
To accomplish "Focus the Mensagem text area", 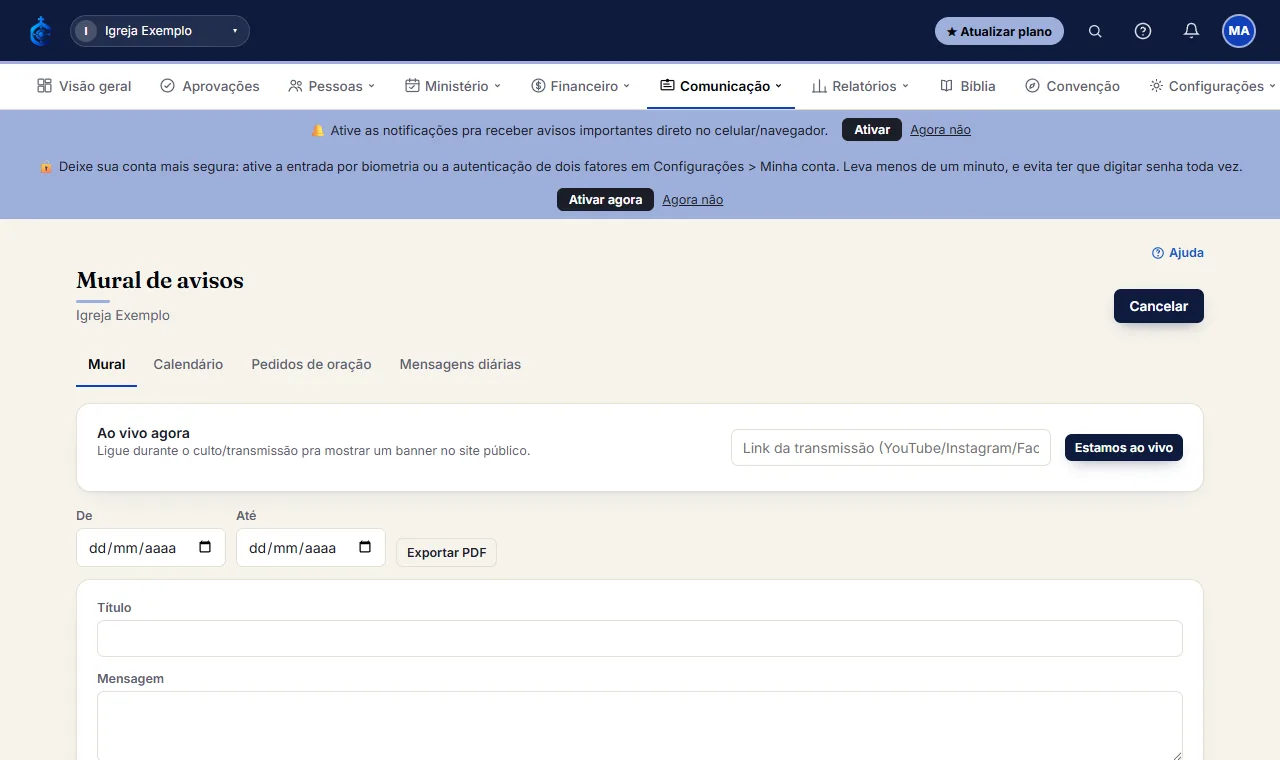I will pyautogui.click(x=640, y=726).
